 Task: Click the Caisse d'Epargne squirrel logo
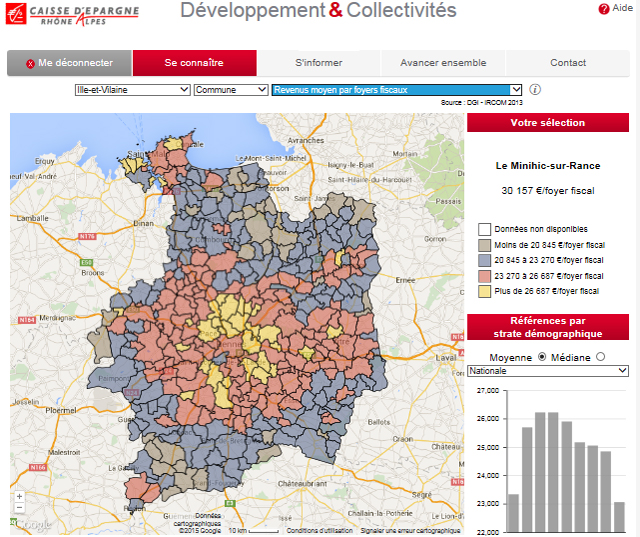(18, 14)
